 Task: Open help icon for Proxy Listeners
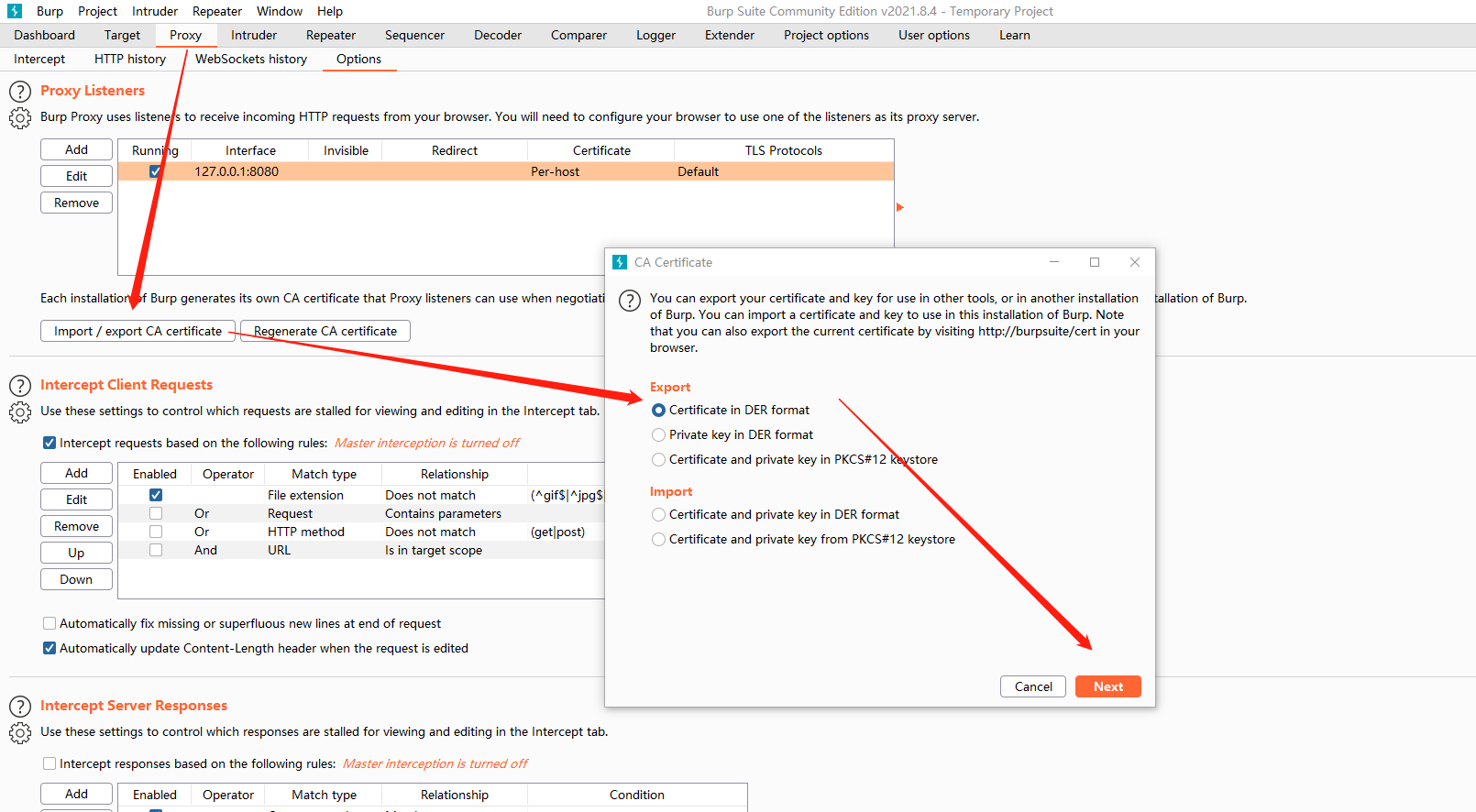(x=20, y=92)
